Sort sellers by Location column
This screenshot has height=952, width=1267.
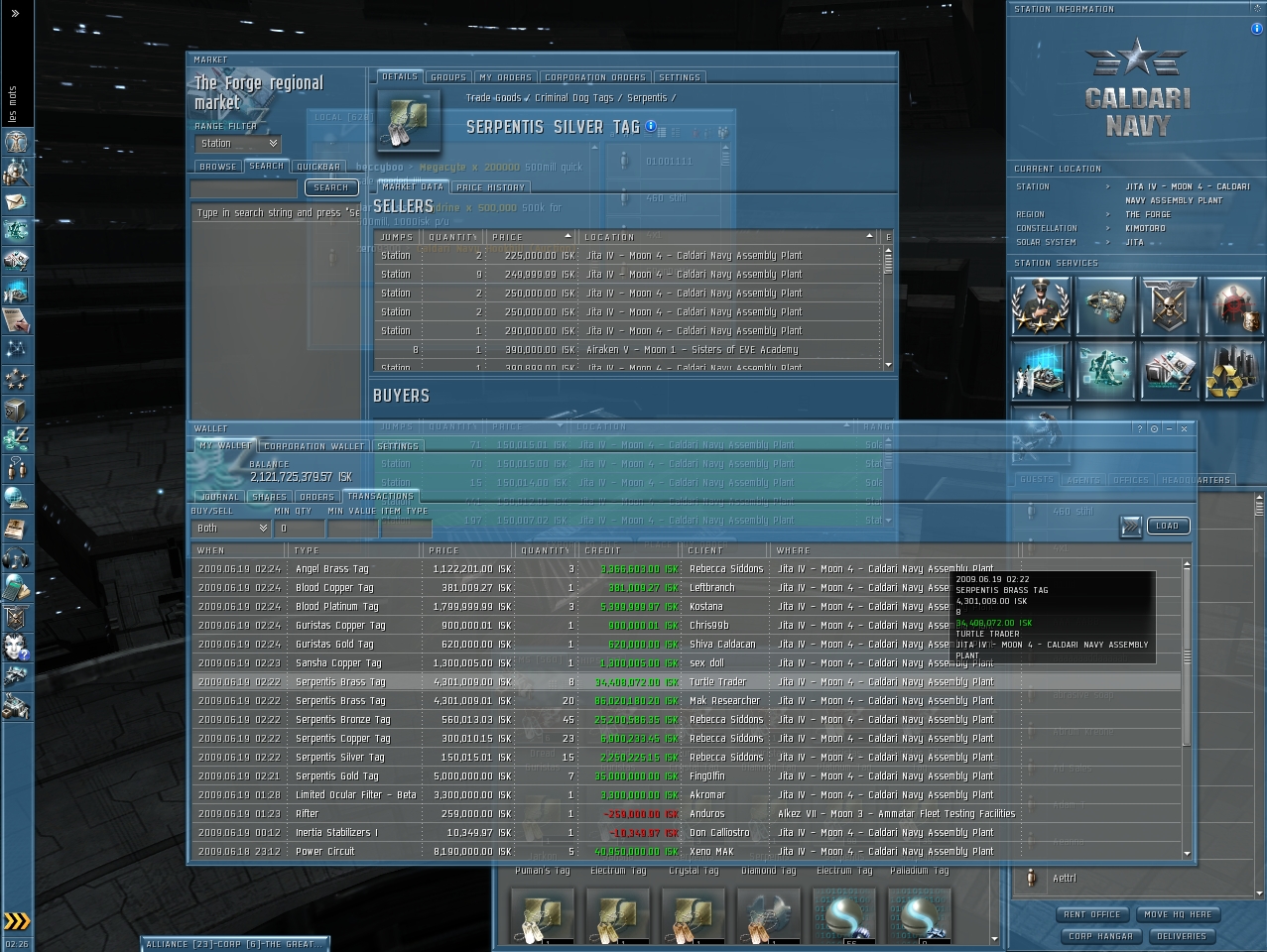(729, 237)
